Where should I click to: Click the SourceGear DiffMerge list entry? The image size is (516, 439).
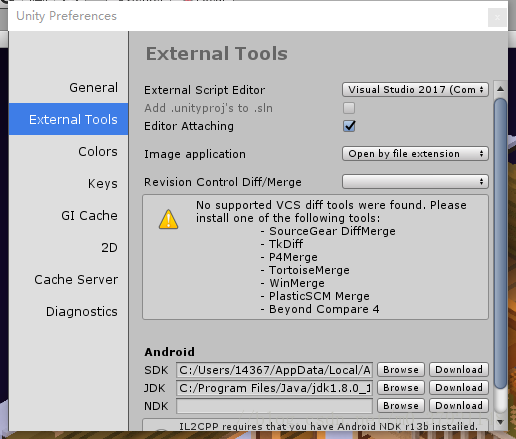click(332, 231)
